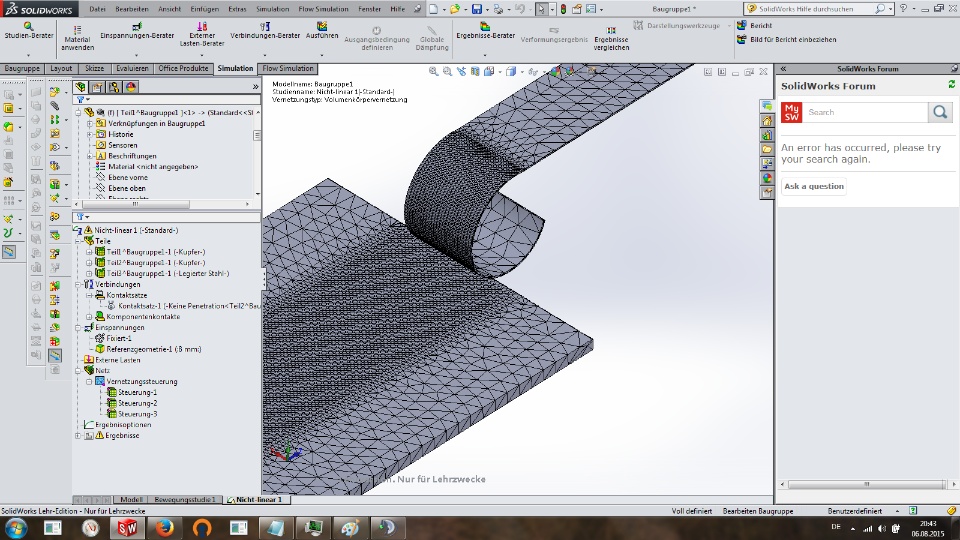Collapse the Verbindungen node
This screenshot has width=960, height=540.
pyautogui.click(x=78, y=285)
